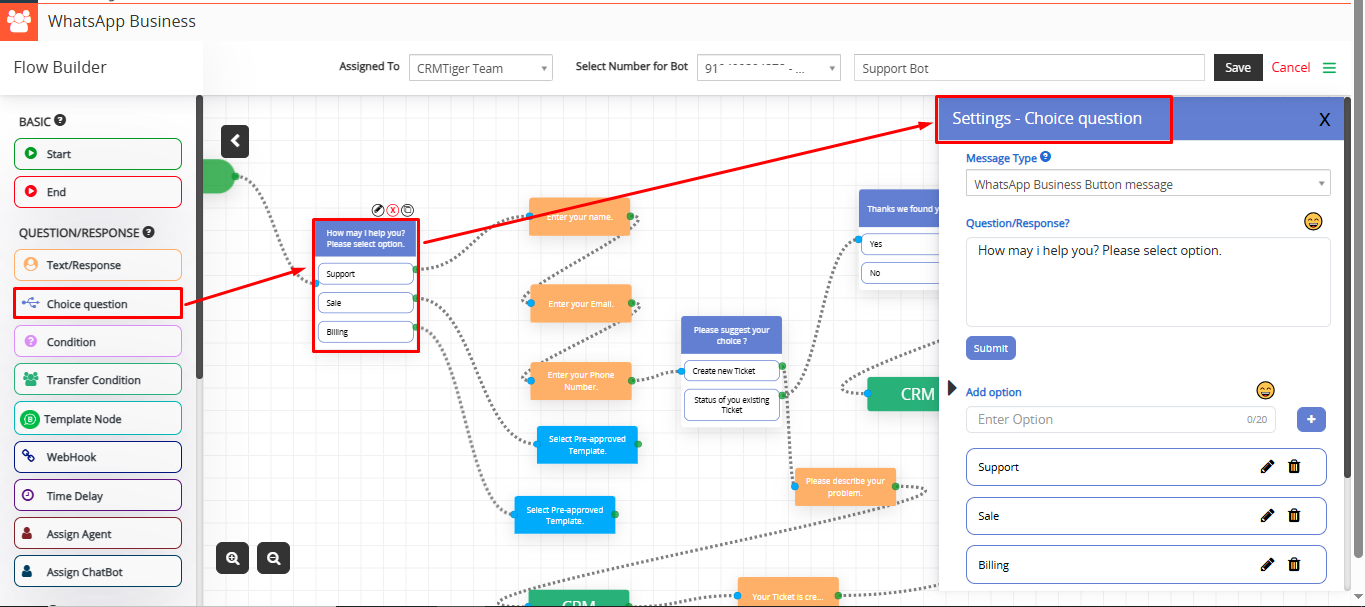Open the Assigned To dropdown
The width and height of the screenshot is (1365, 607).
[480, 68]
